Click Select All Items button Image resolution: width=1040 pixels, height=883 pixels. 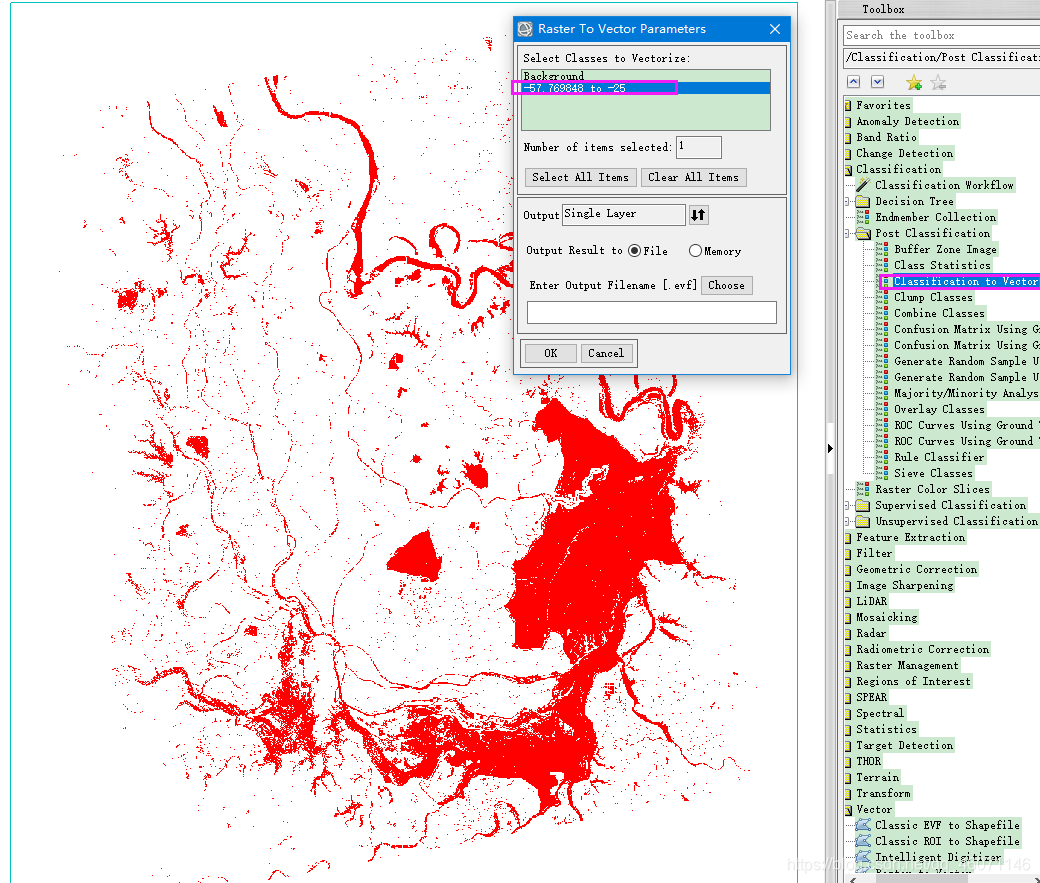(580, 177)
